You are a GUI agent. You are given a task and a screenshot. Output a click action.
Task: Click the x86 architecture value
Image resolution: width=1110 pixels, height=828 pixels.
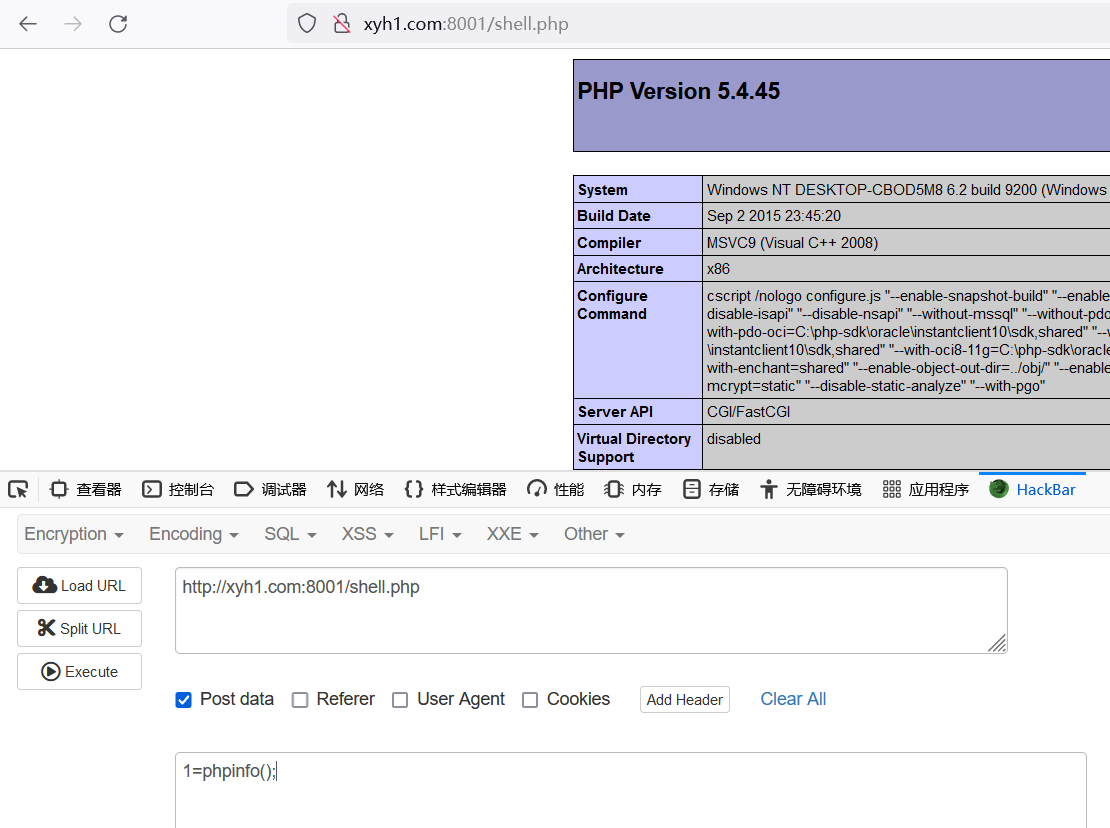pyautogui.click(x=719, y=269)
